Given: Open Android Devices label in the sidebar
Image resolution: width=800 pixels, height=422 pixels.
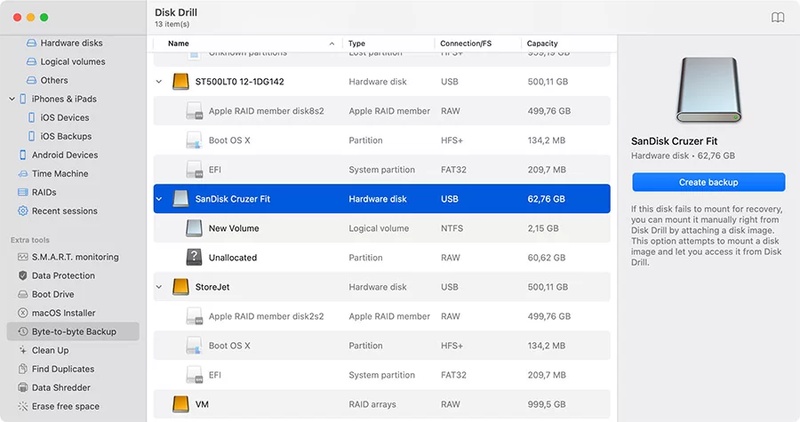Looking at the screenshot, I should click(65, 155).
